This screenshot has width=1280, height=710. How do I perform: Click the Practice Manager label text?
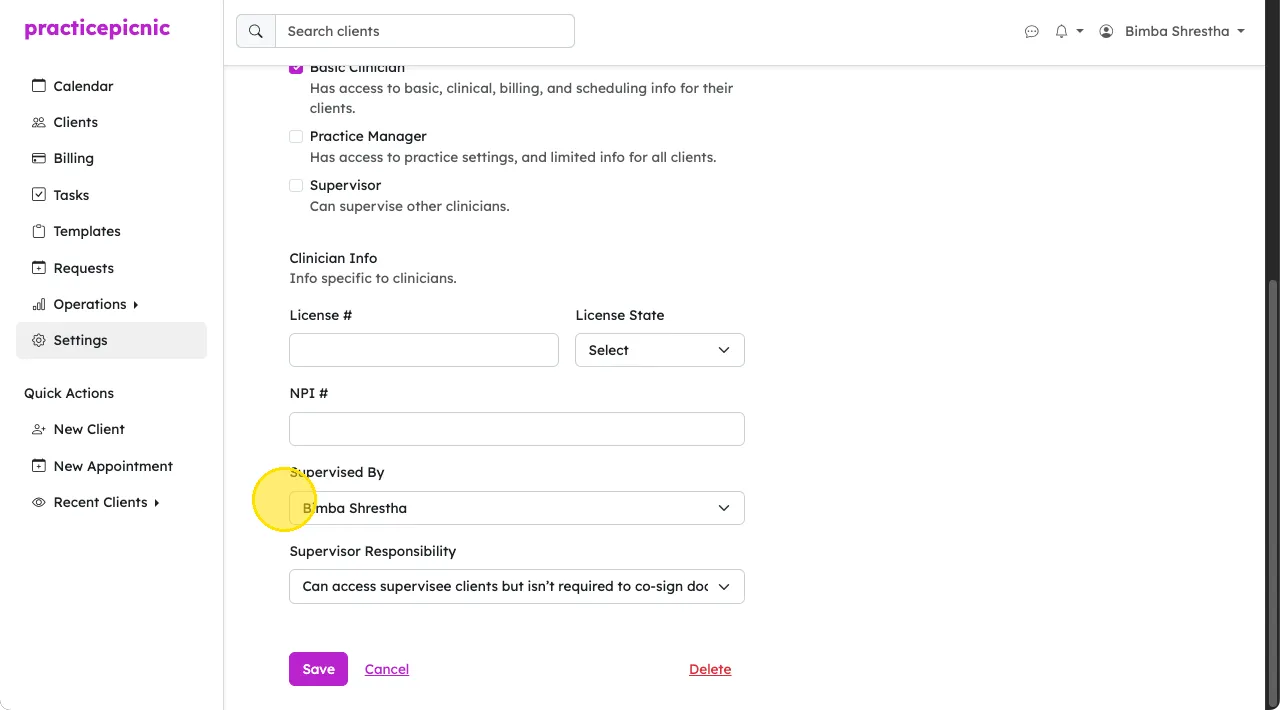pyautogui.click(x=368, y=136)
